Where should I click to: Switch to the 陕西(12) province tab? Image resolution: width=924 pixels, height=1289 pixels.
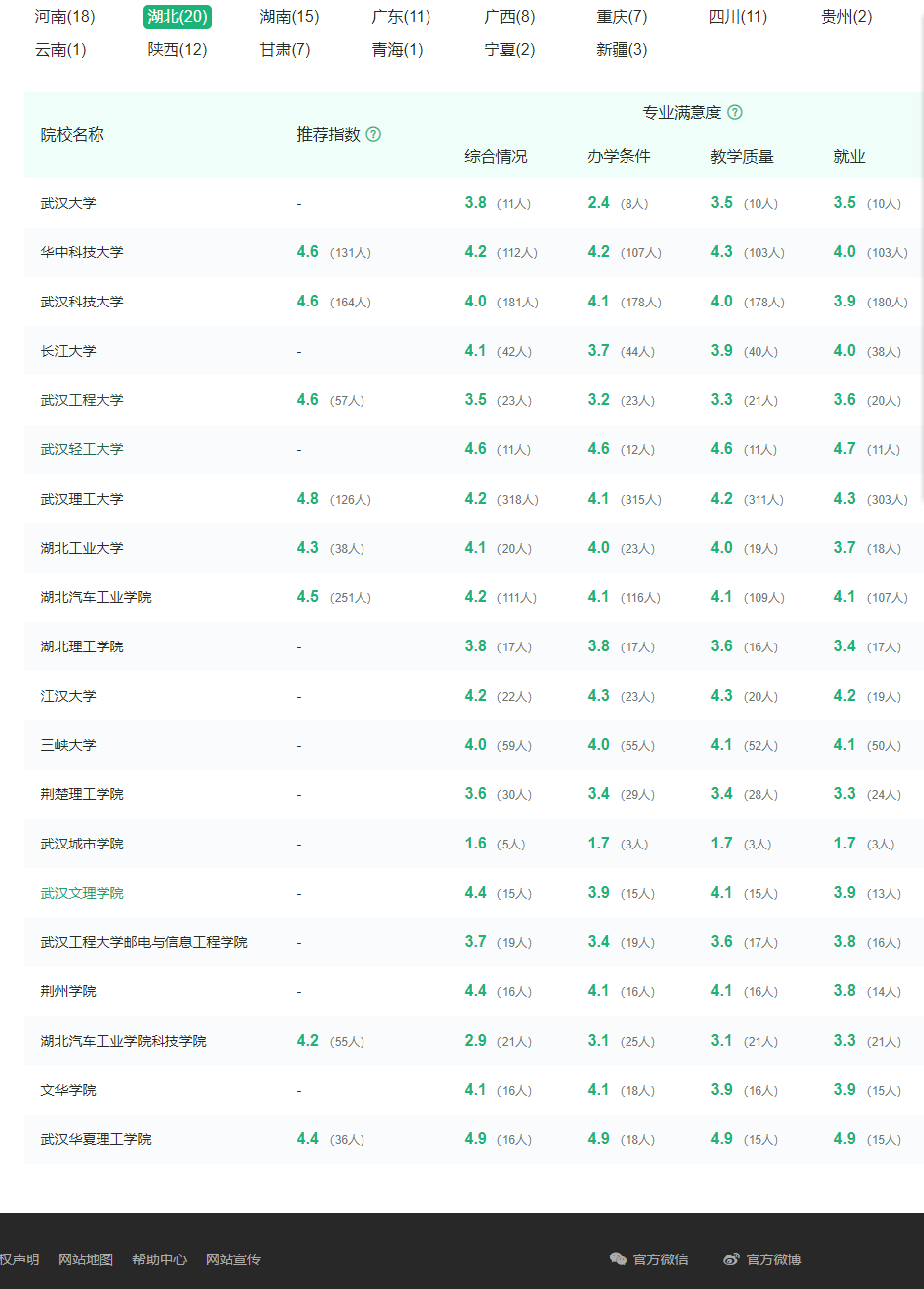coord(177,50)
